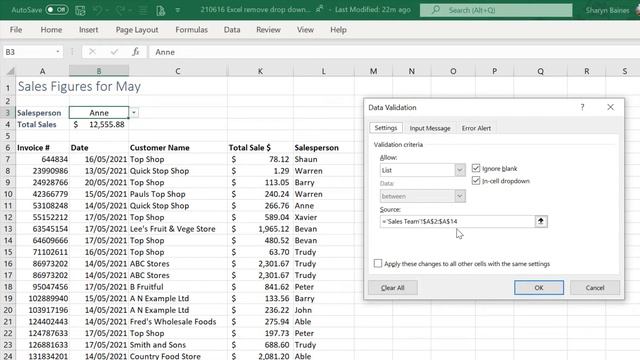Switch to the Formulas tab
Screen dimensions: 640x360
(x=191, y=30)
